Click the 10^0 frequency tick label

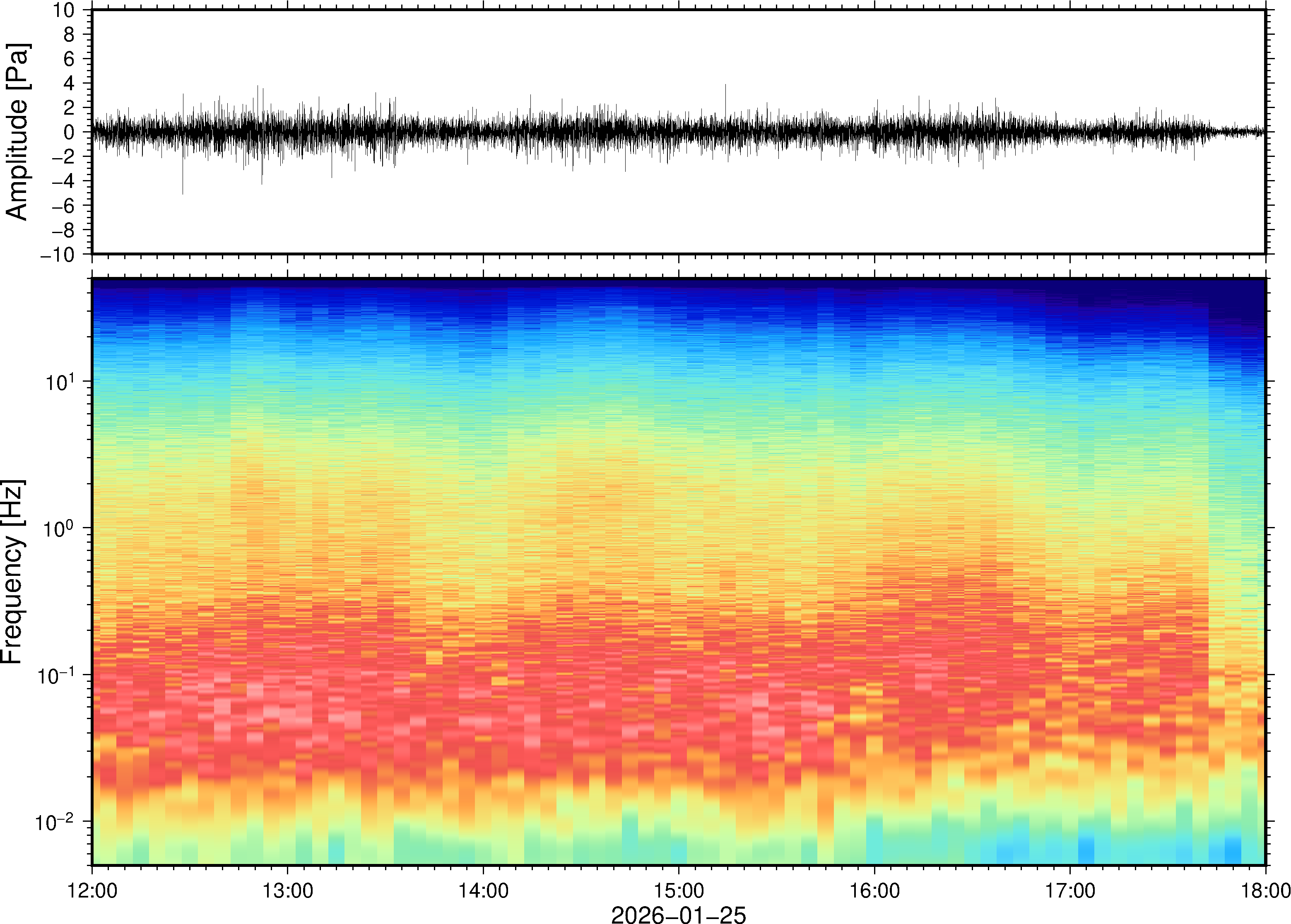tap(59, 528)
